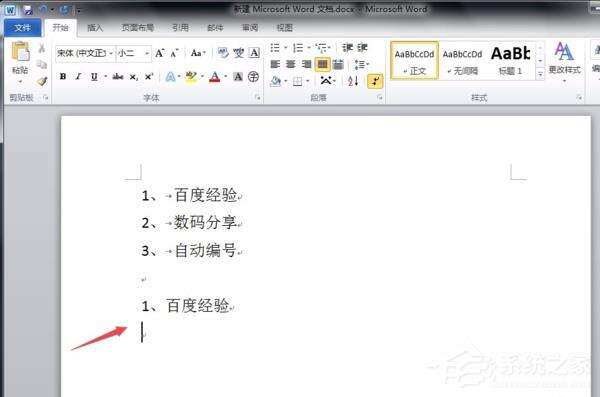Open the Asian layout icon
The width and height of the screenshot is (600, 397).
tap(326, 80)
